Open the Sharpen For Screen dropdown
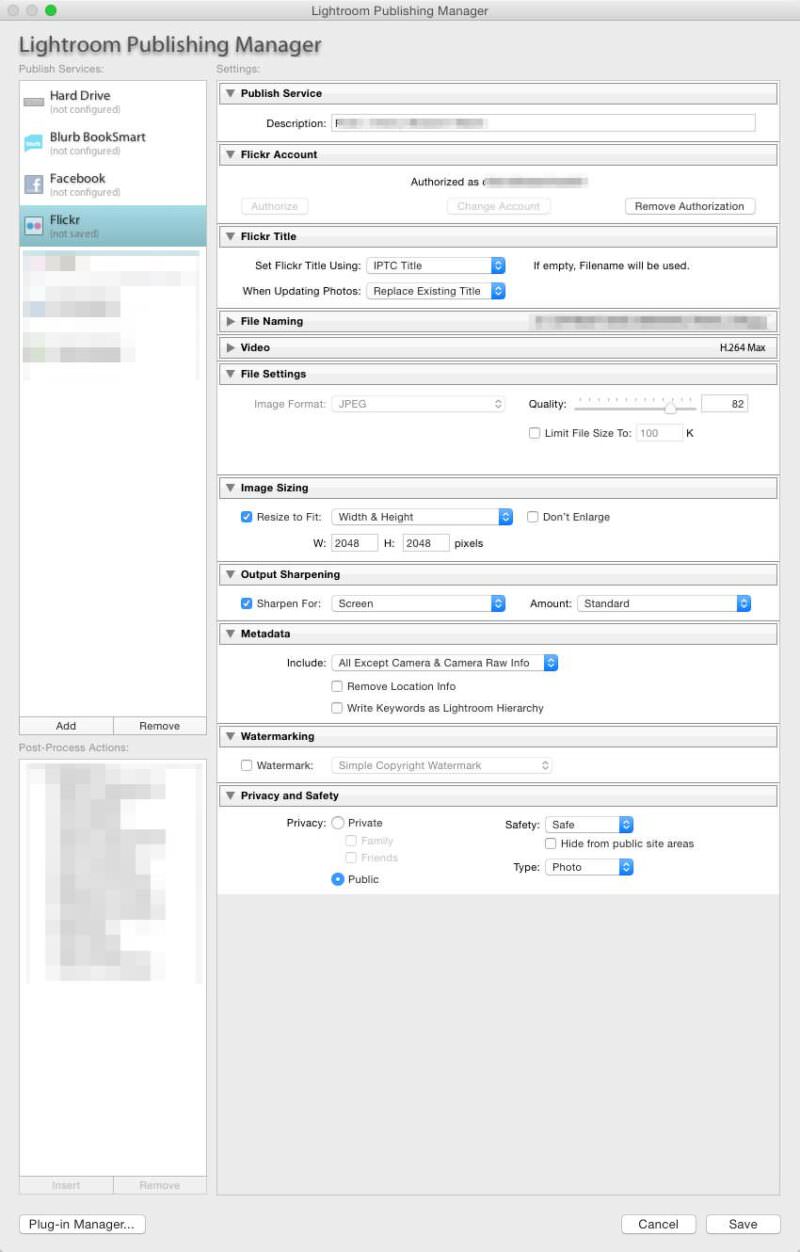This screenshot has height=1252, width=800. pyautogui.click(x=418, y=604)
